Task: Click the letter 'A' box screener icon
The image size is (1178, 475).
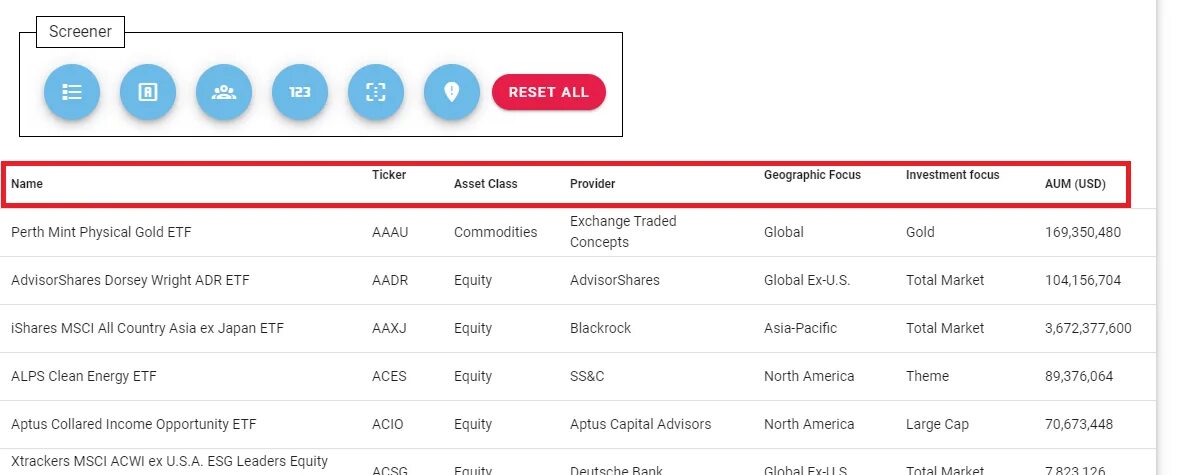Action: tap(148, 92)
